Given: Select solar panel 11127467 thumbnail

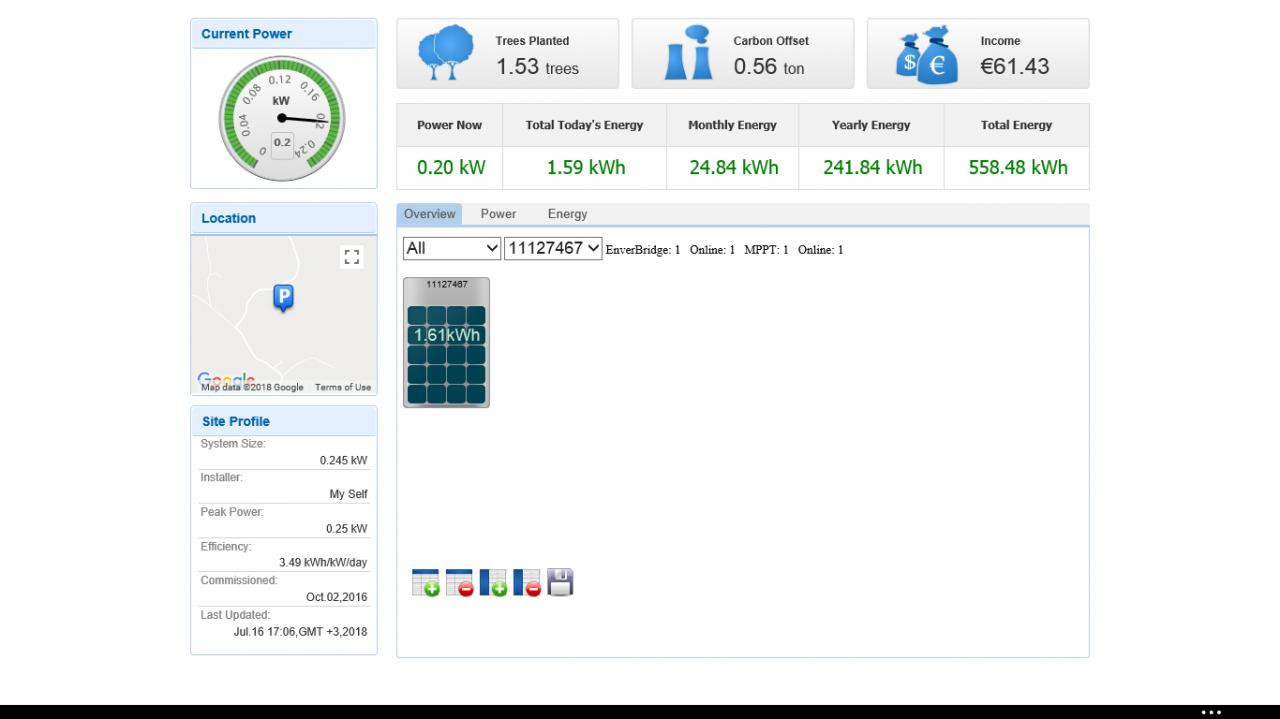Looking at the screenshot, I should pos(446,342).
